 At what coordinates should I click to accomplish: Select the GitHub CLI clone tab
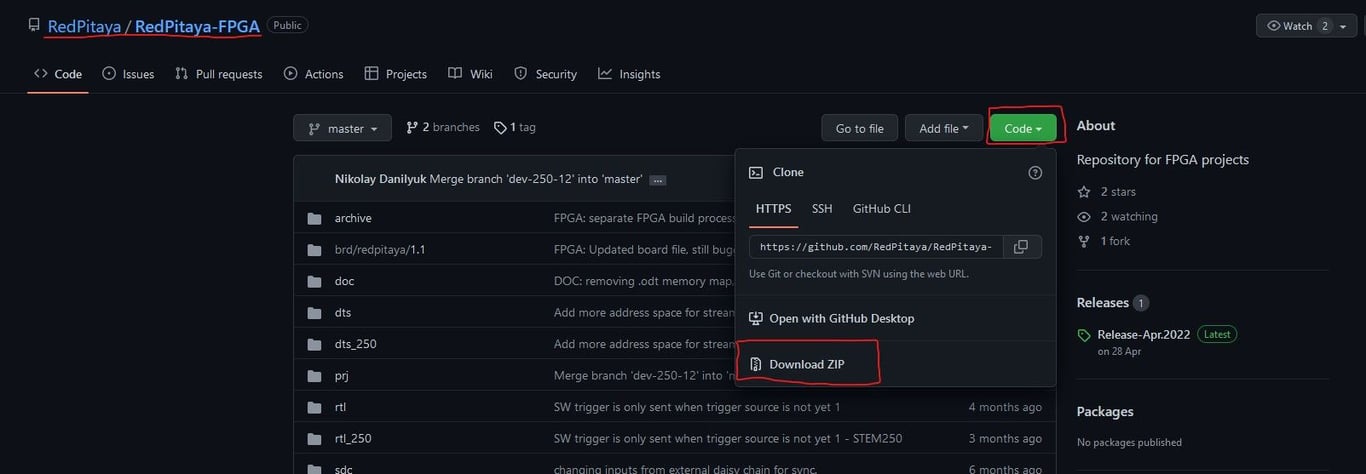tap(881, 209)
